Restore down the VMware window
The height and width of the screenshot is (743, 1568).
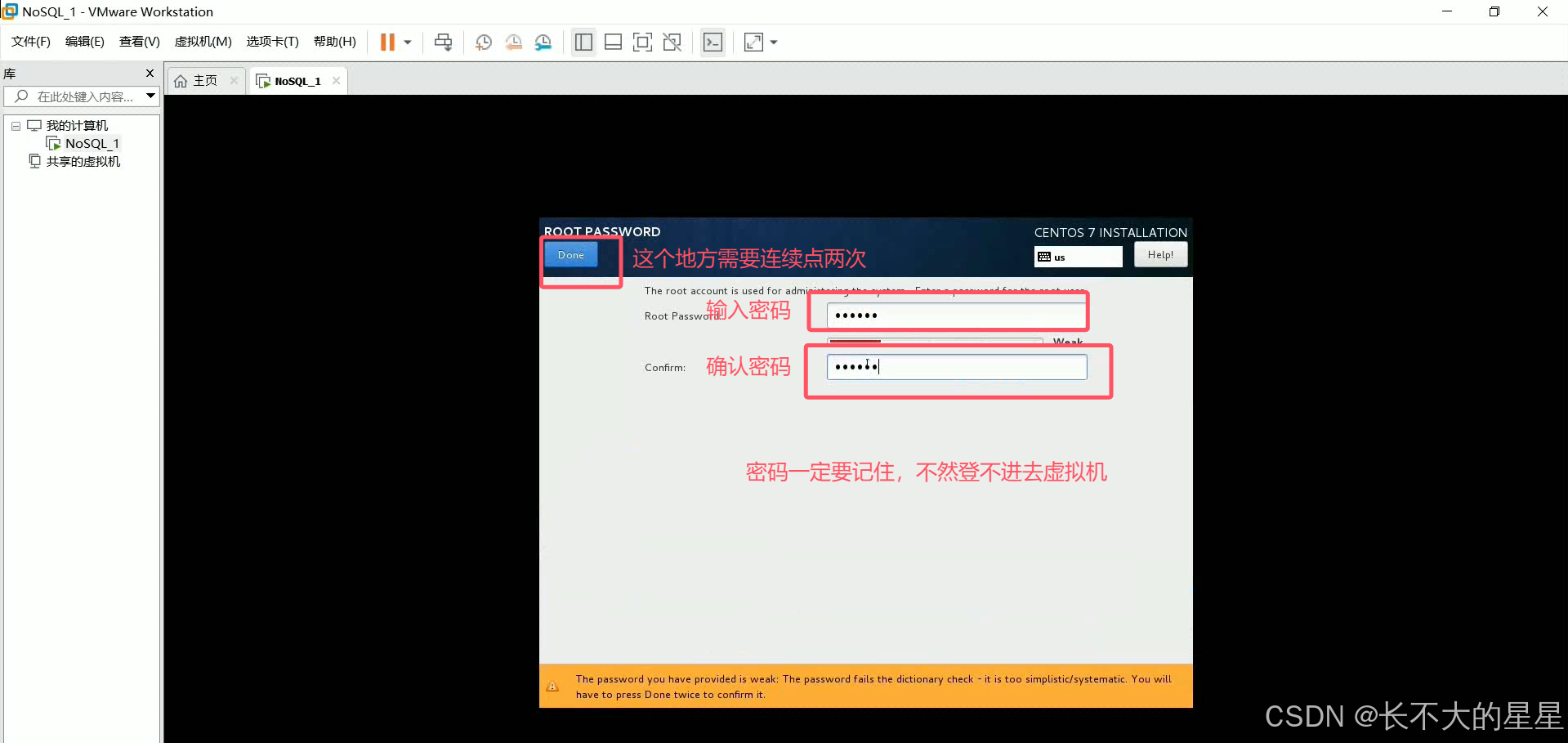coord(1494,11)
